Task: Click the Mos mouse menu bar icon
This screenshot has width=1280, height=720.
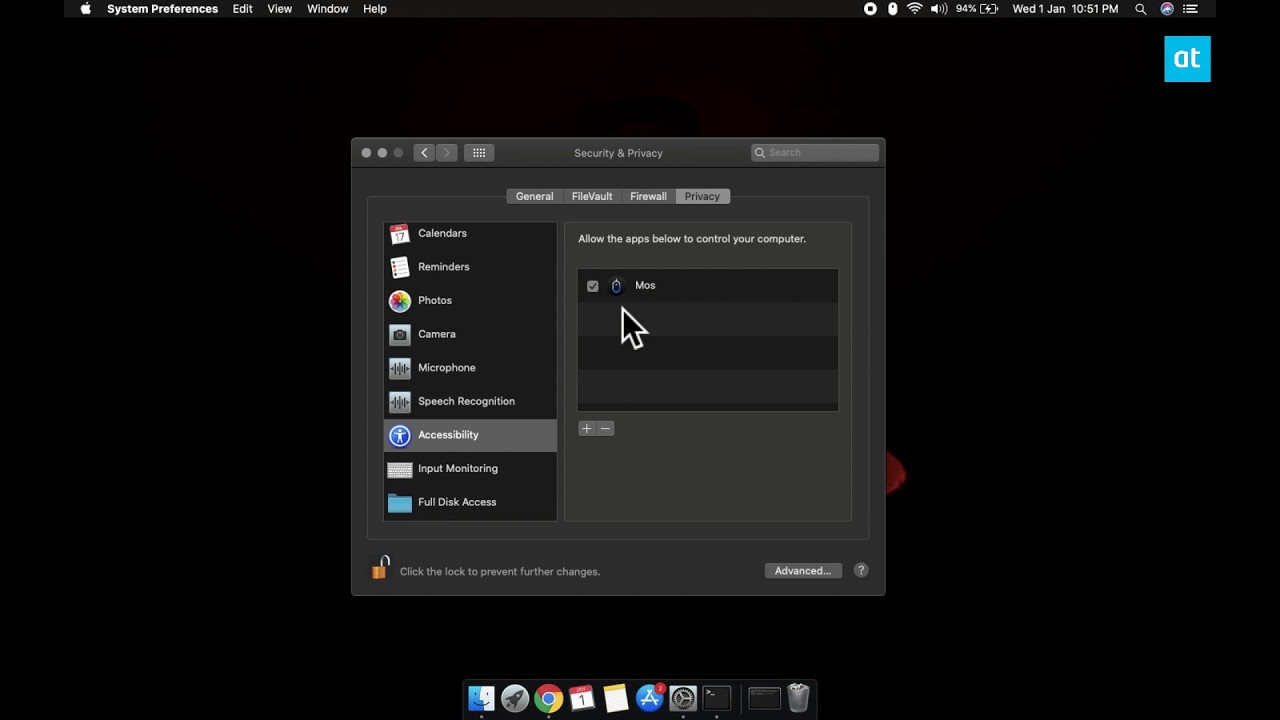Action: (x=893, y=9)
